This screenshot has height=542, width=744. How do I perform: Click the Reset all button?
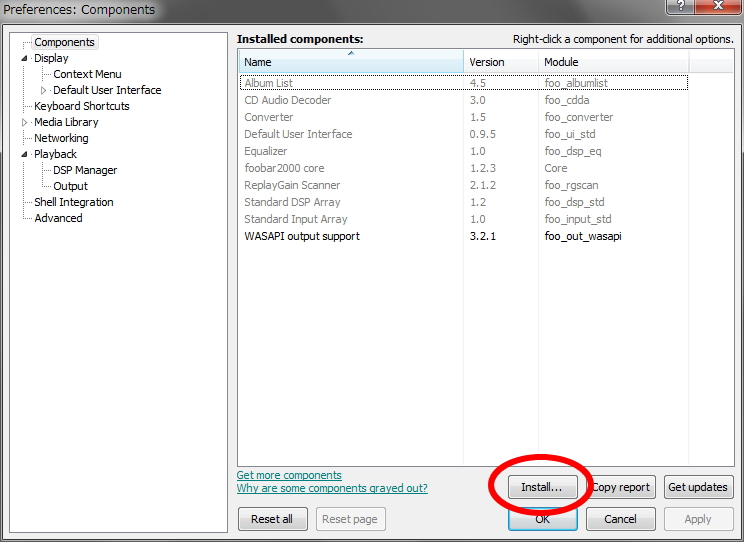pyautogui.click(x=272, y=519)
